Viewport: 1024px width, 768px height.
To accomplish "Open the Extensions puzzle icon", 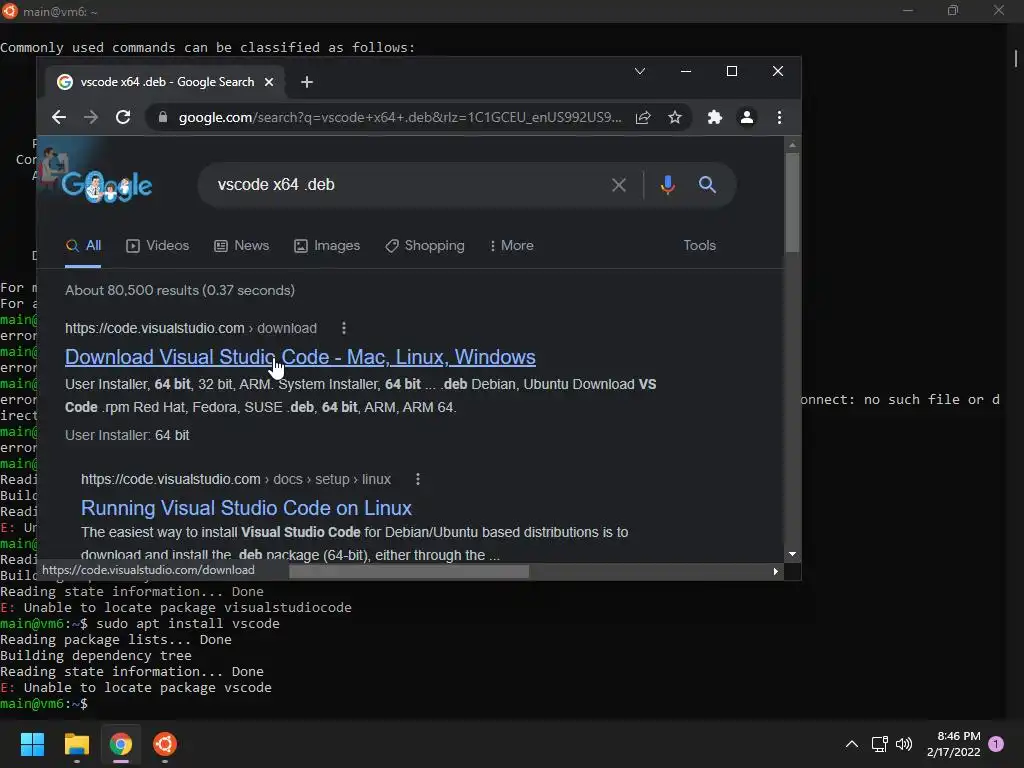I will [x=714, y=118].
